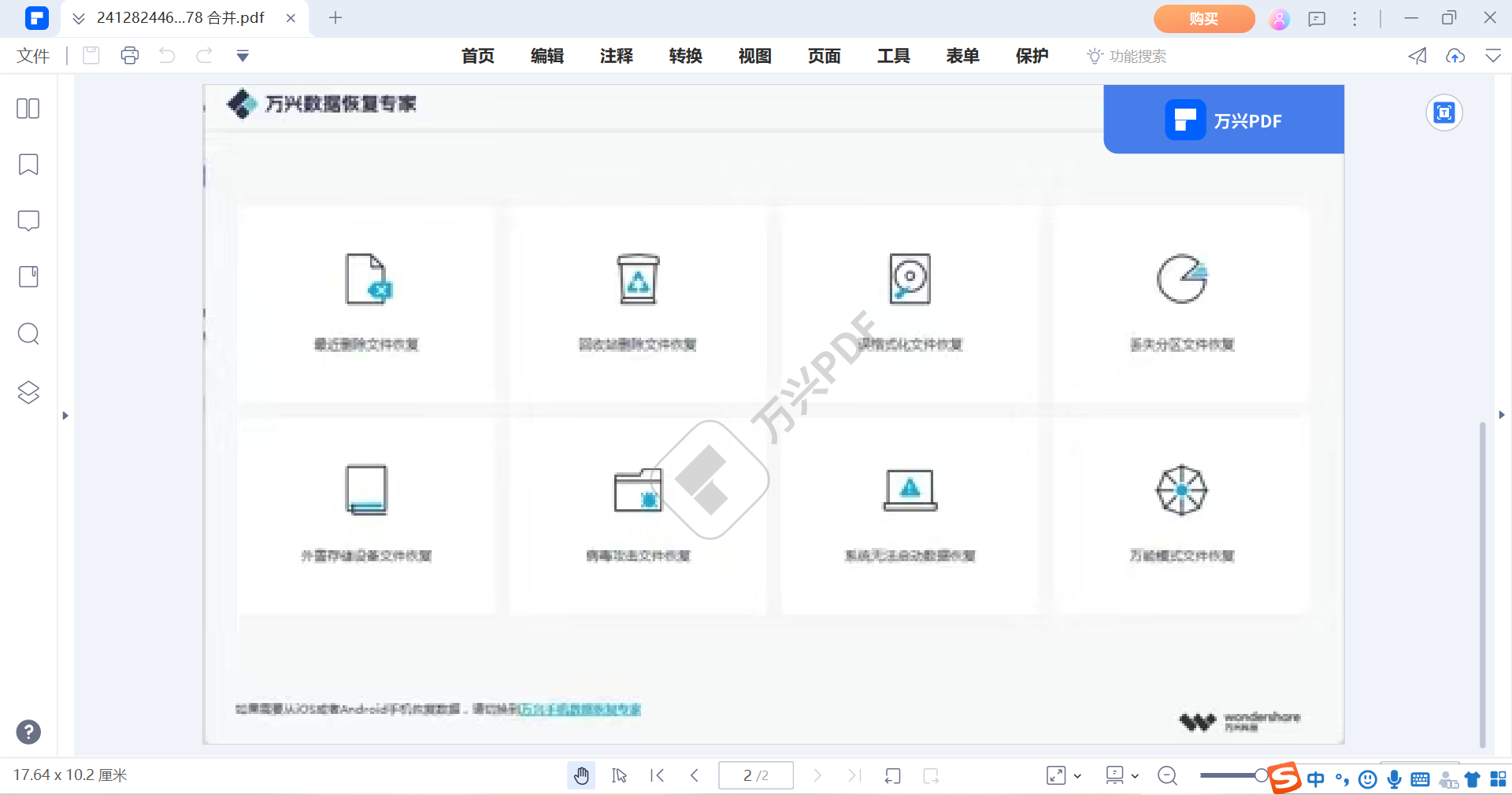
Task: Switch to the 注释 ribbon tab
Action: [x=616, y=56]
